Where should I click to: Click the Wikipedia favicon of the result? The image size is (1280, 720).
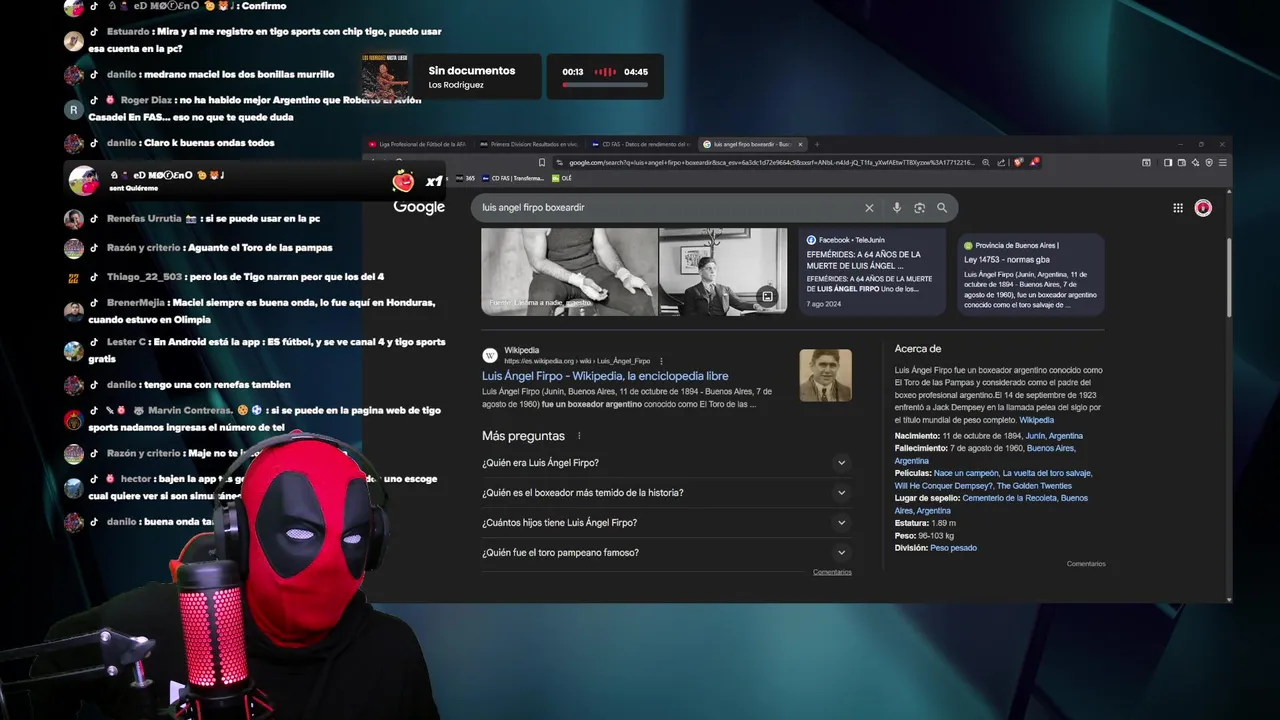point(490,355)
